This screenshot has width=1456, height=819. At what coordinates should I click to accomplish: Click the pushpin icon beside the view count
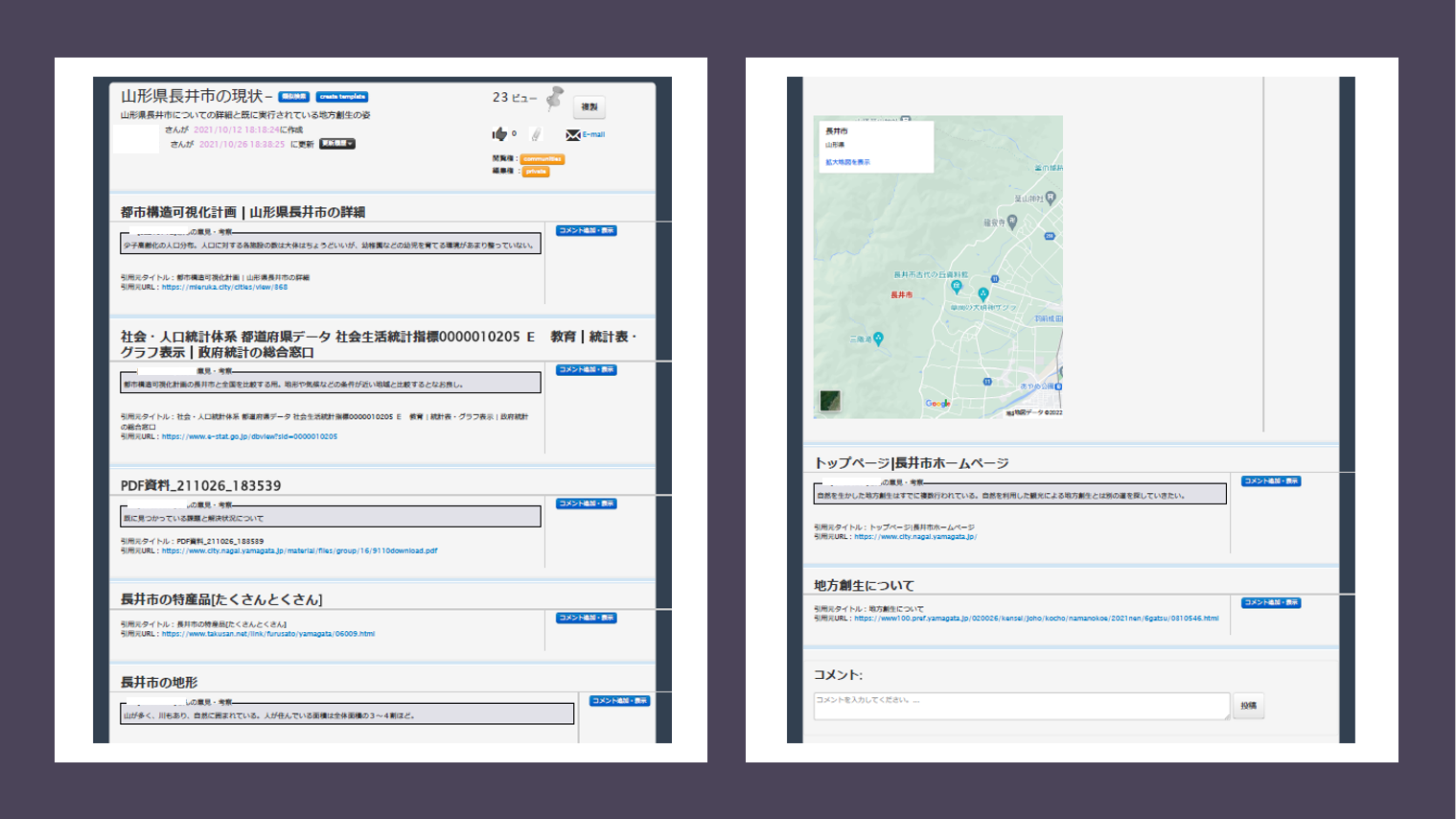555,98
